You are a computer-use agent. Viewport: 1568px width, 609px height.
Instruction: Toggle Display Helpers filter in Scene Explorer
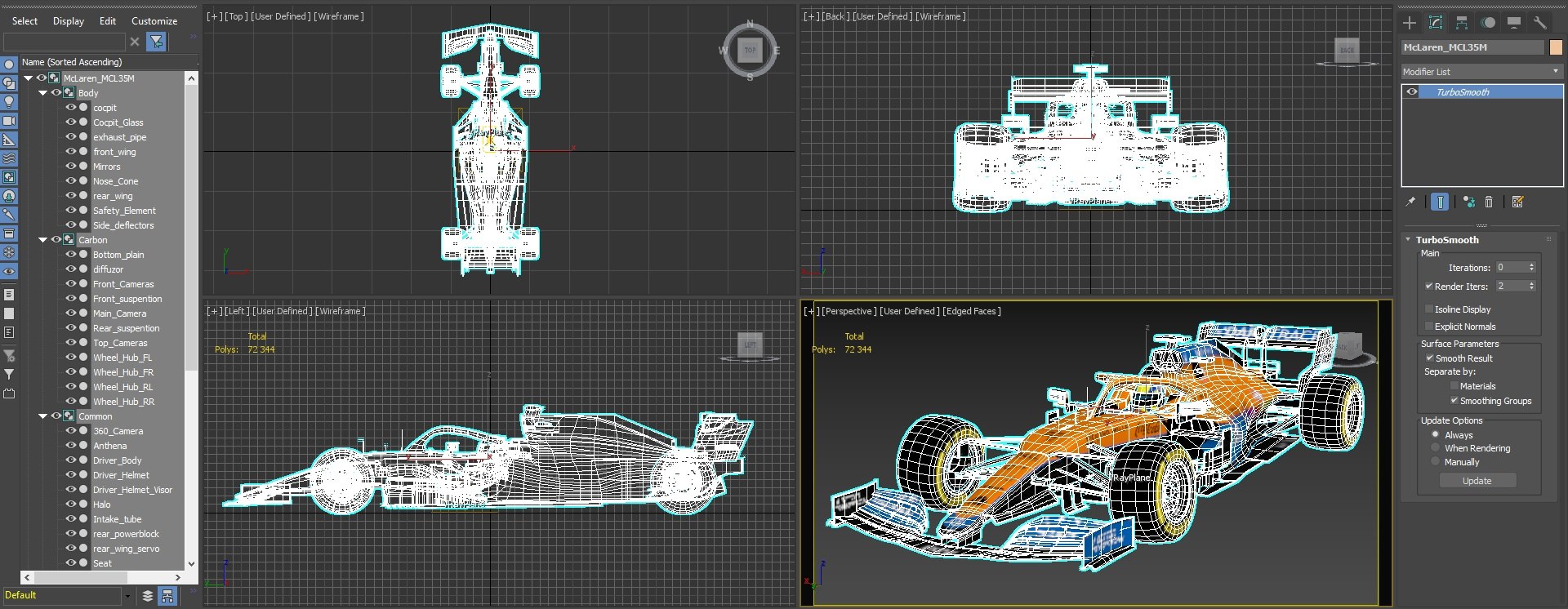(x=9, y=140)
